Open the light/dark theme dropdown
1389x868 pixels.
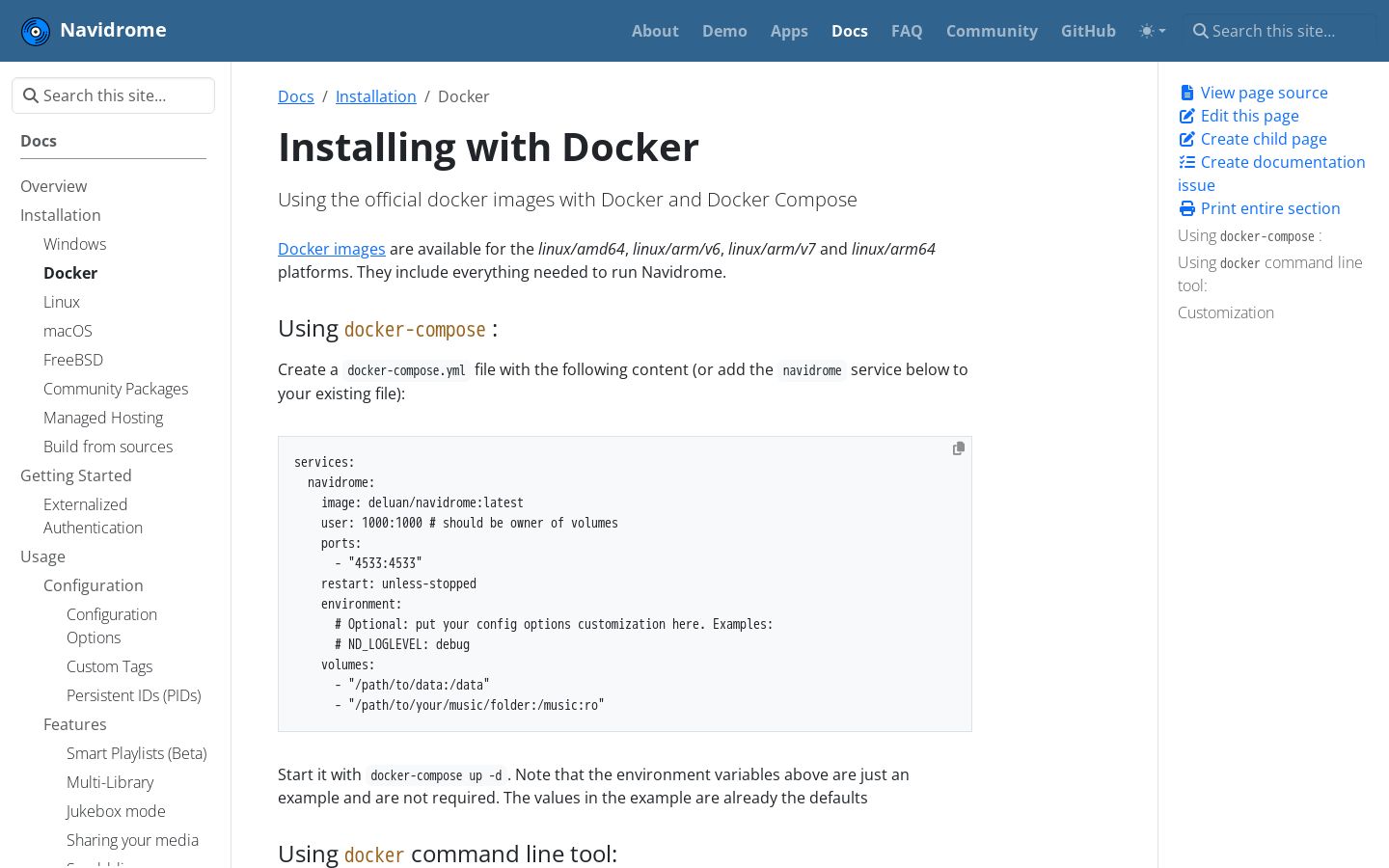coord(1153,31)
